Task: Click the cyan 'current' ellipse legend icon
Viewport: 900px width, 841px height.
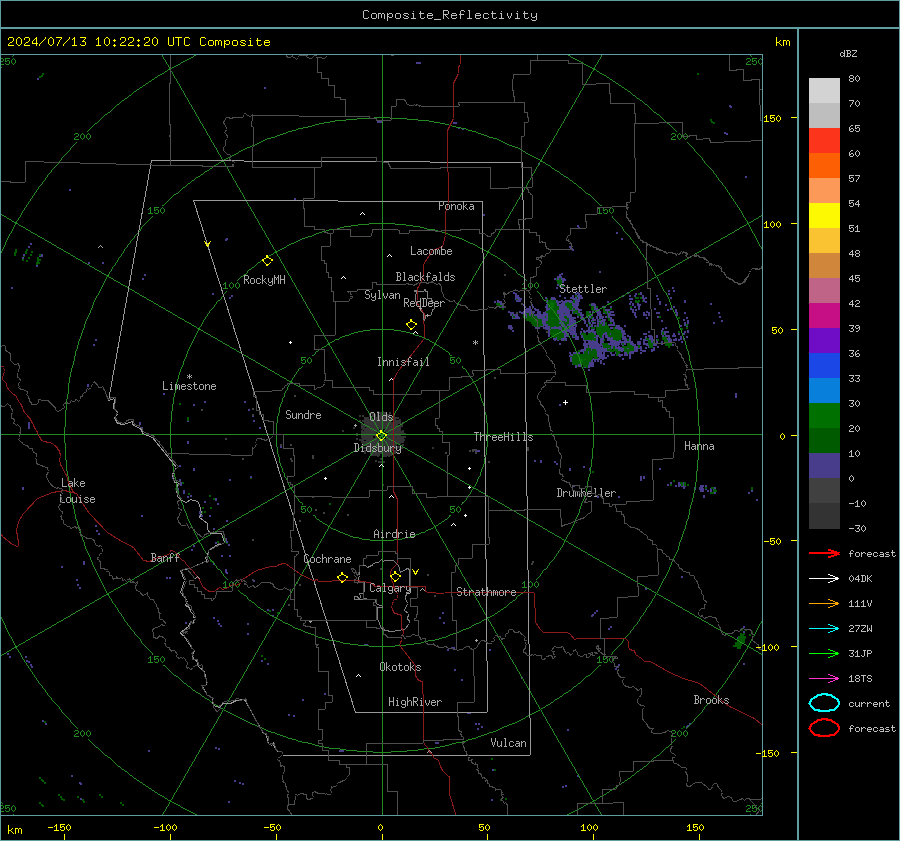Action: 824,703
